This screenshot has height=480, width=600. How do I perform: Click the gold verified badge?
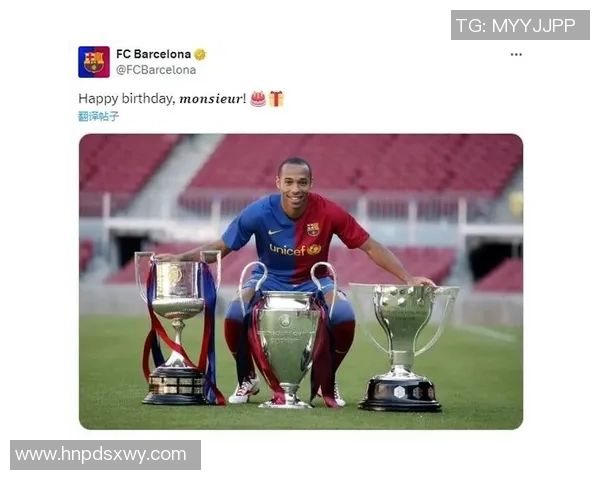click(200, 54)
